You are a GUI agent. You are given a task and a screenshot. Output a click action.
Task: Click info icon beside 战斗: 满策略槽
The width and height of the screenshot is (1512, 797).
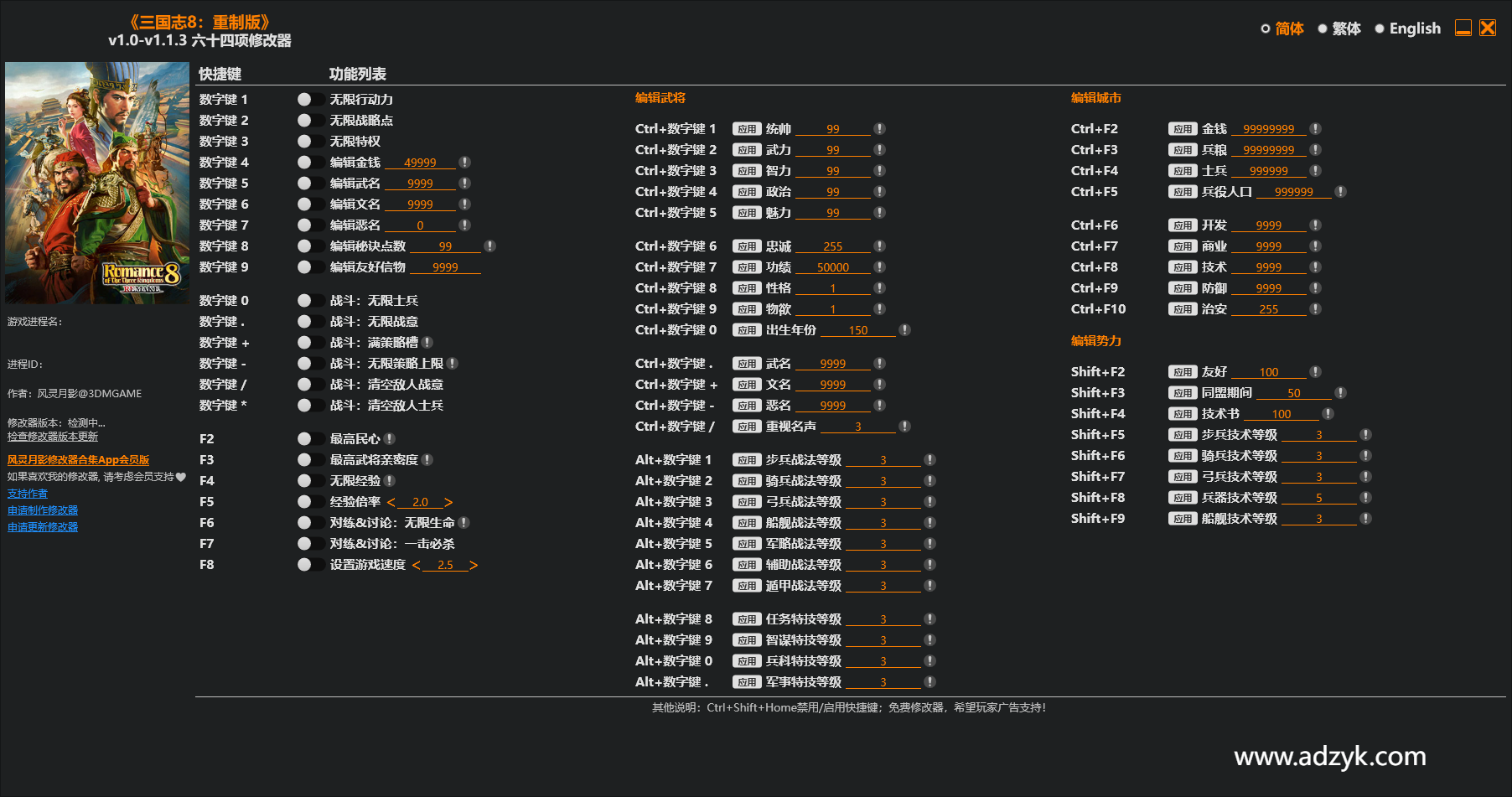[427, 343]
